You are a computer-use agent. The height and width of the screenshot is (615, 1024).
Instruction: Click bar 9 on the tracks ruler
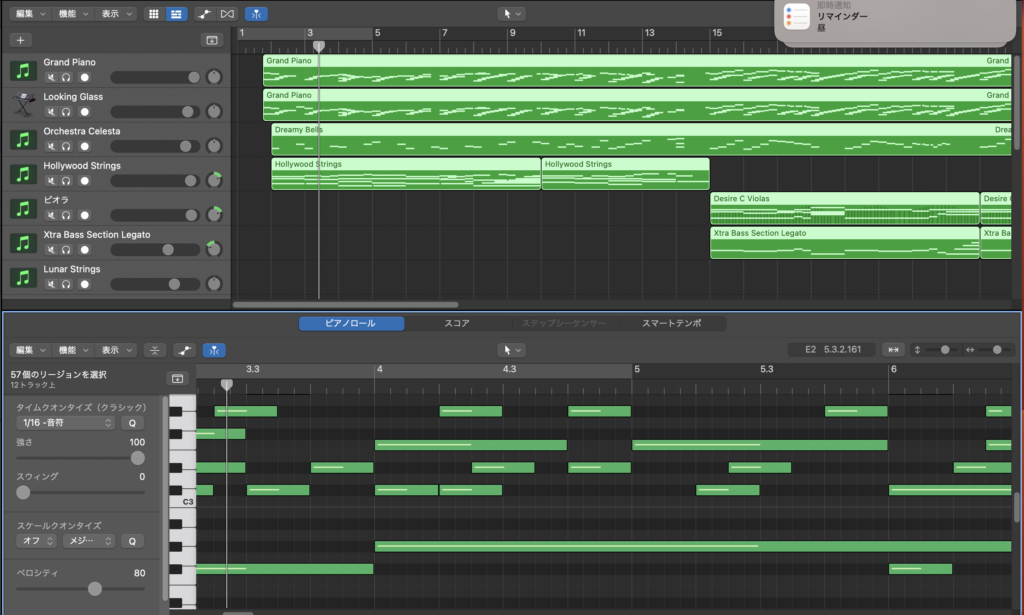pos(512,33)
